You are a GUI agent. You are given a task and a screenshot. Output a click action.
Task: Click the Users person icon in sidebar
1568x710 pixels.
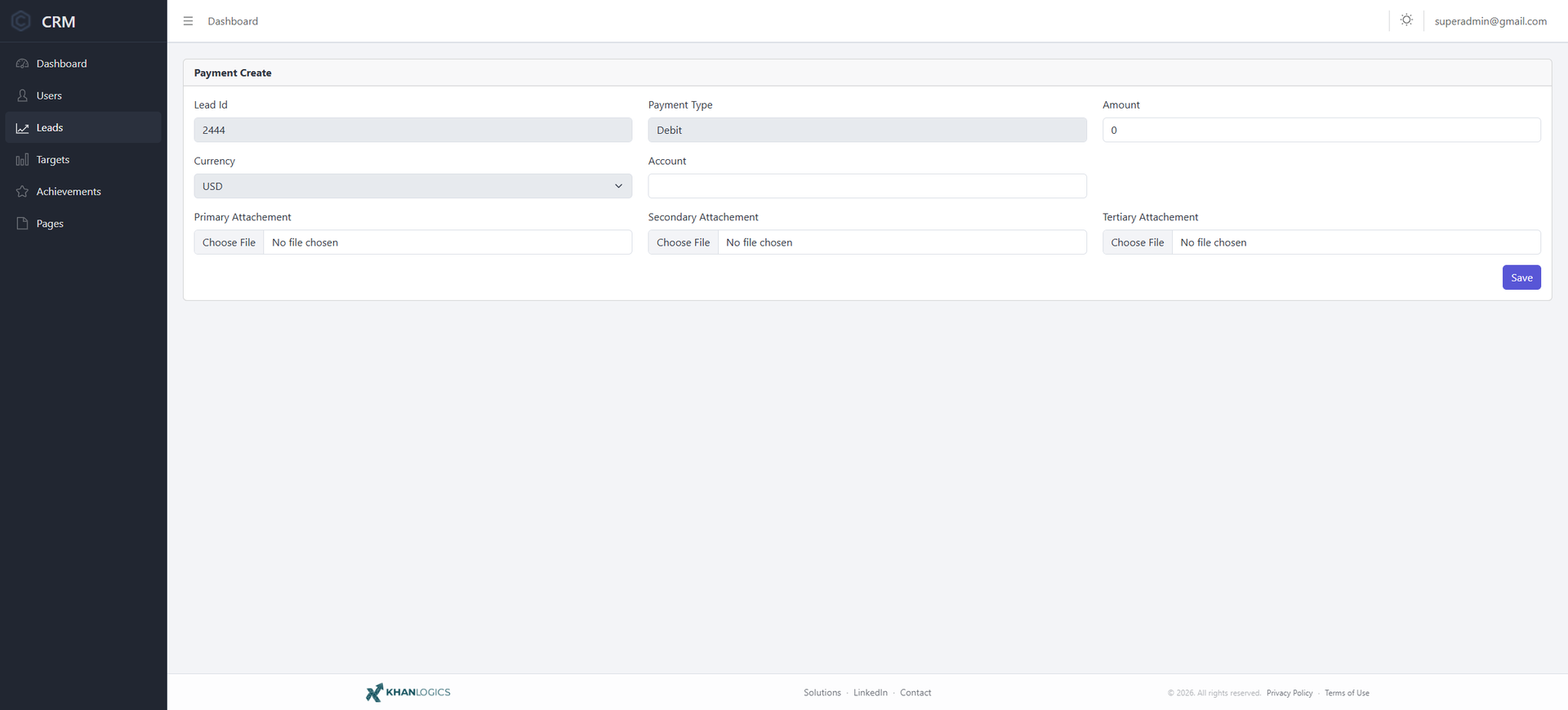pyautogui.click(x=22, y=95)
